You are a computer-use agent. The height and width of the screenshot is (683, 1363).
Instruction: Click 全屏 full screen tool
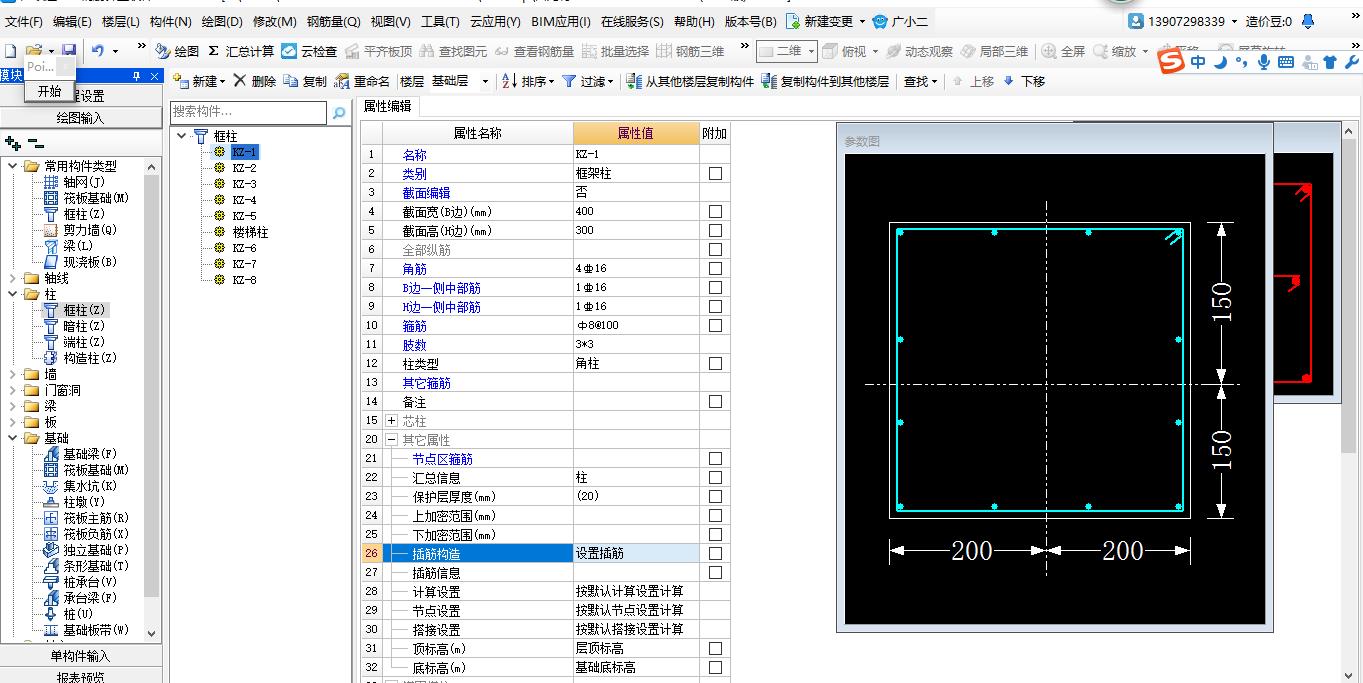pos(1064,51)
